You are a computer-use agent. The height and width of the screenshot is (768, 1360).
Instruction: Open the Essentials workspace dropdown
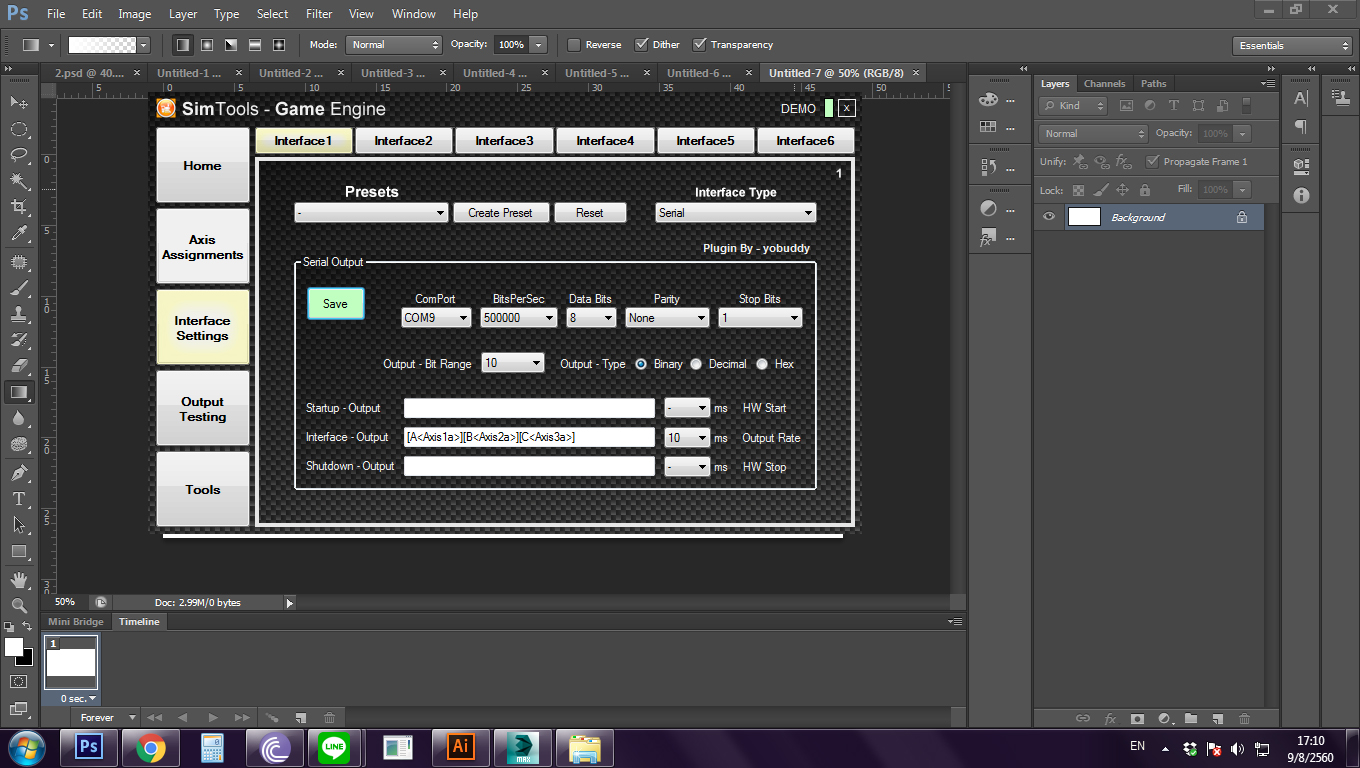tap(1292, 45)
